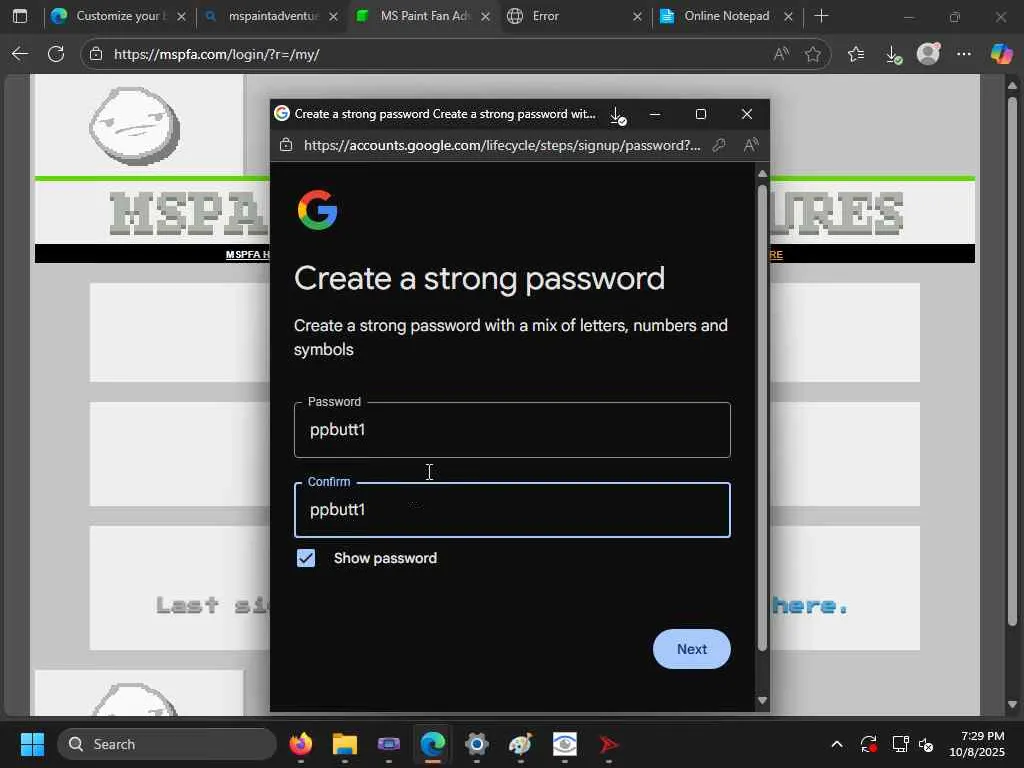Open Edge Settings and more menu

tap(964, 54)
